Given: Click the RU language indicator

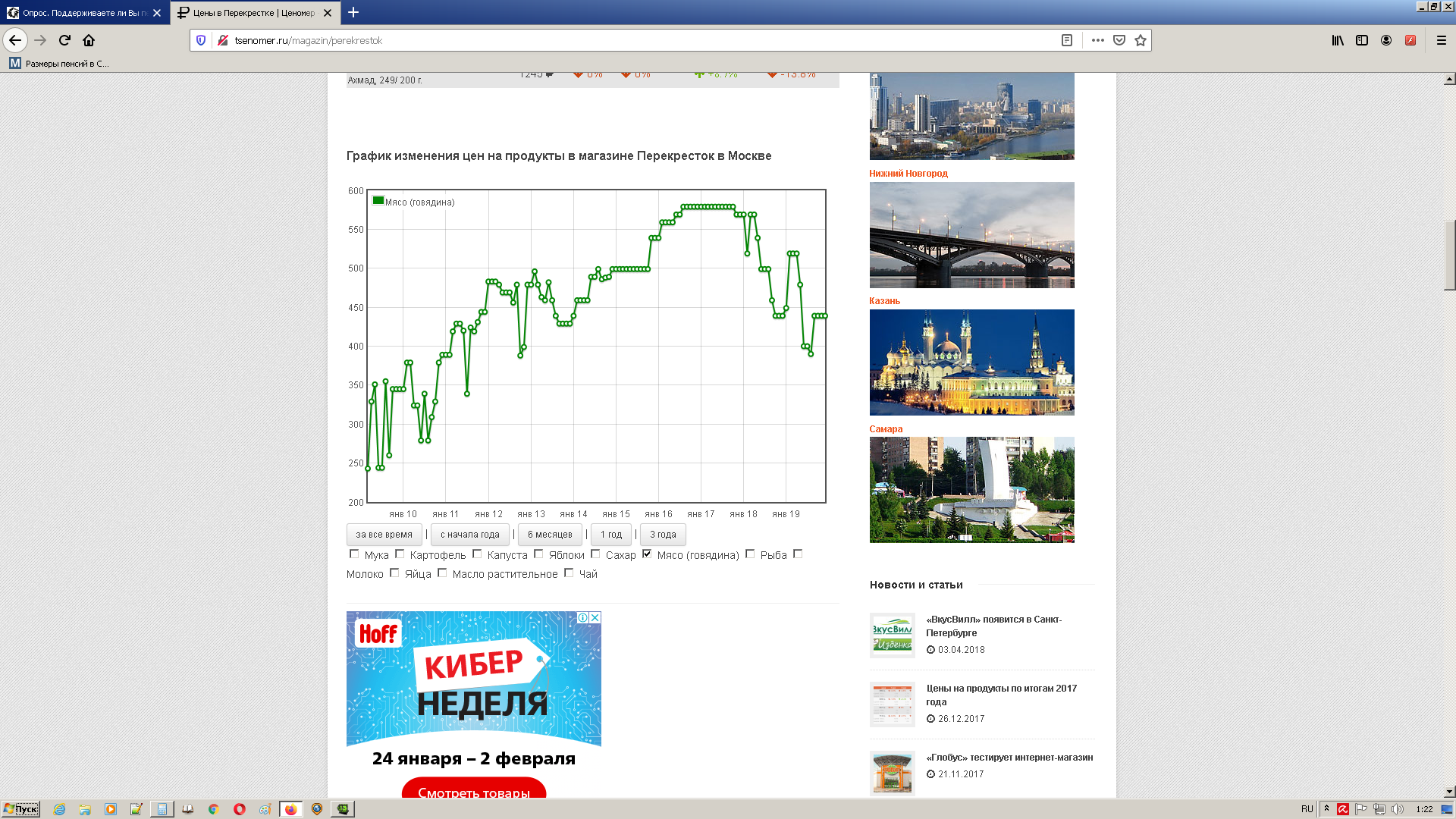Looking at the screenshot, I should (x=1307, y=809).
